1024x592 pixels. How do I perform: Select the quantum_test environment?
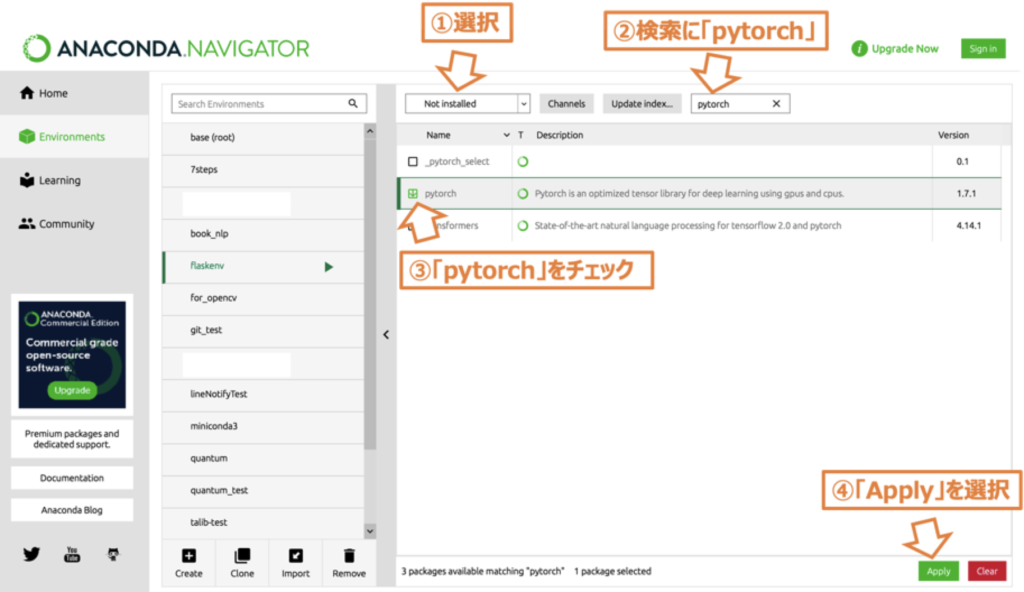point(263,490)
